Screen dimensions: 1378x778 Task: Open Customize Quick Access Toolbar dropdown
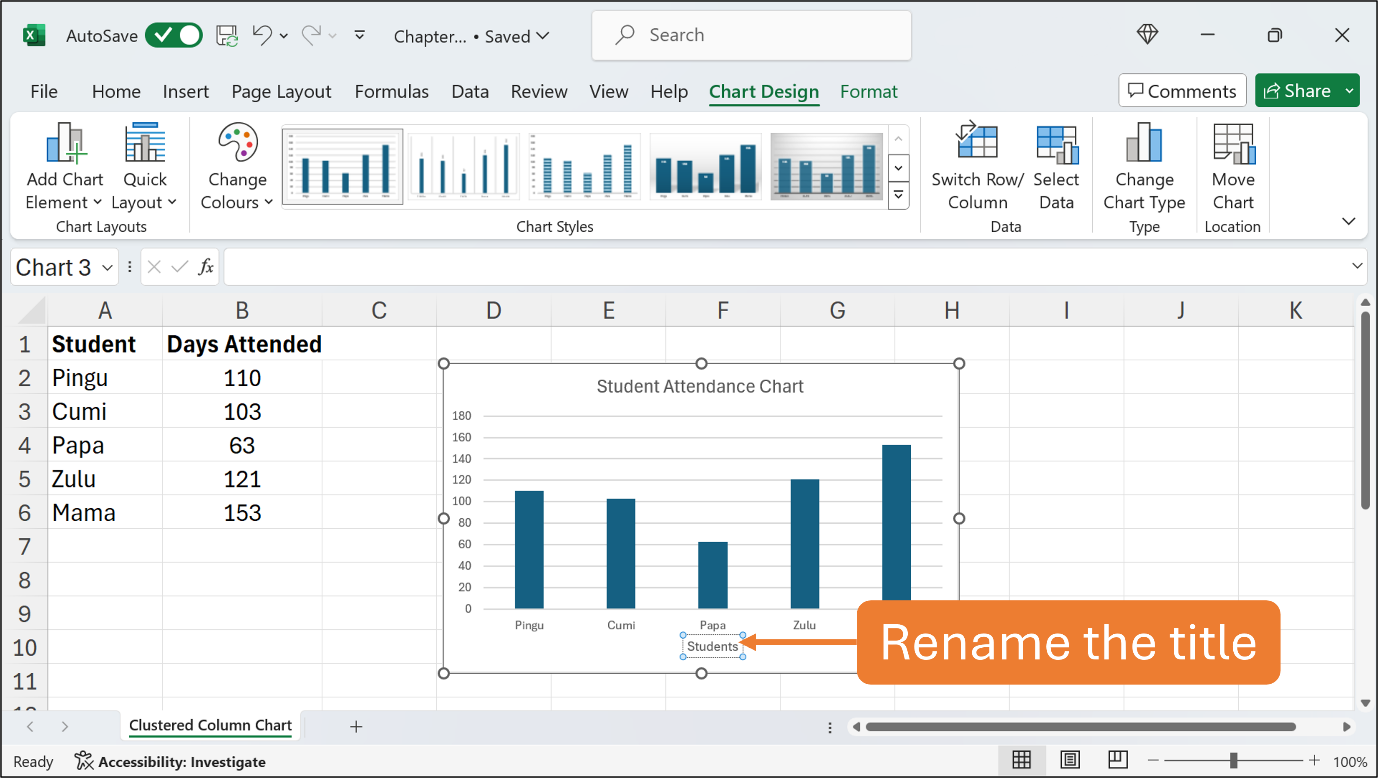pyautogui.click(x=360, y=36)
